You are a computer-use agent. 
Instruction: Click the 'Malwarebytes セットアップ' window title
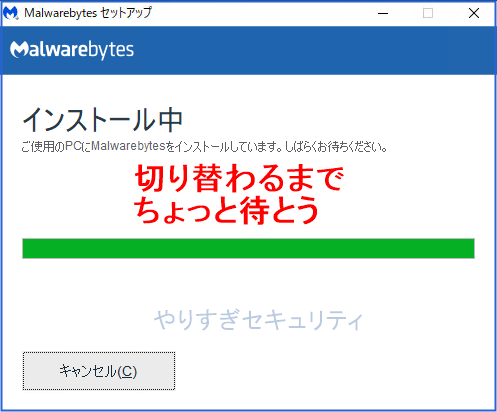click(88, 13)
